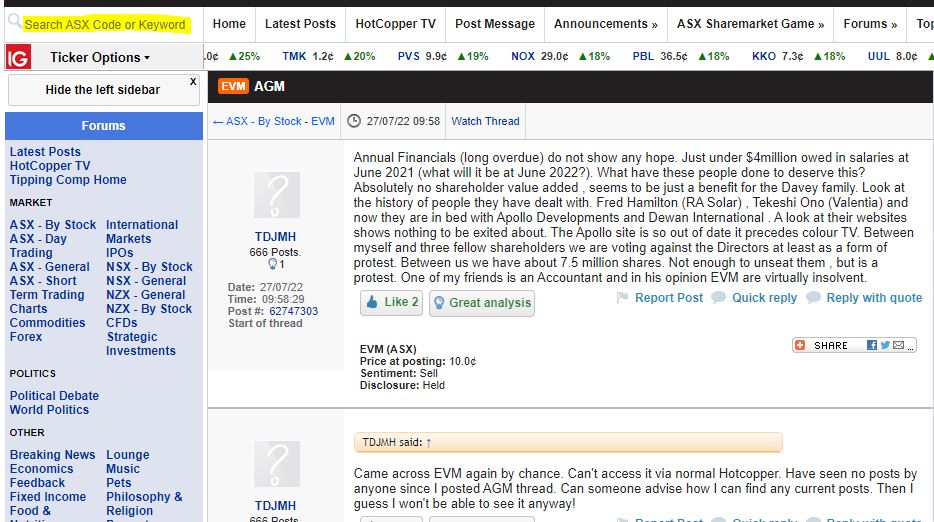This screenshot has width=934, height=522.
Task: Click TMK ticker in scrolling bar
Action: (294, 57)
